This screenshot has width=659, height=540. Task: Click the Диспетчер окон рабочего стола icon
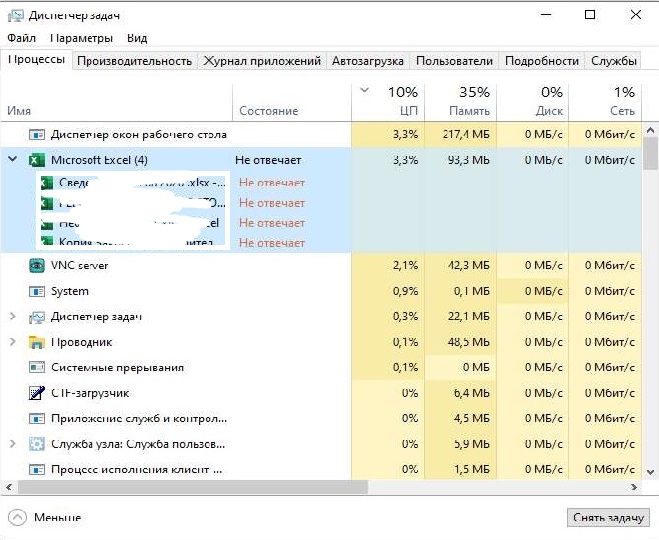click(x=37, y=135)
